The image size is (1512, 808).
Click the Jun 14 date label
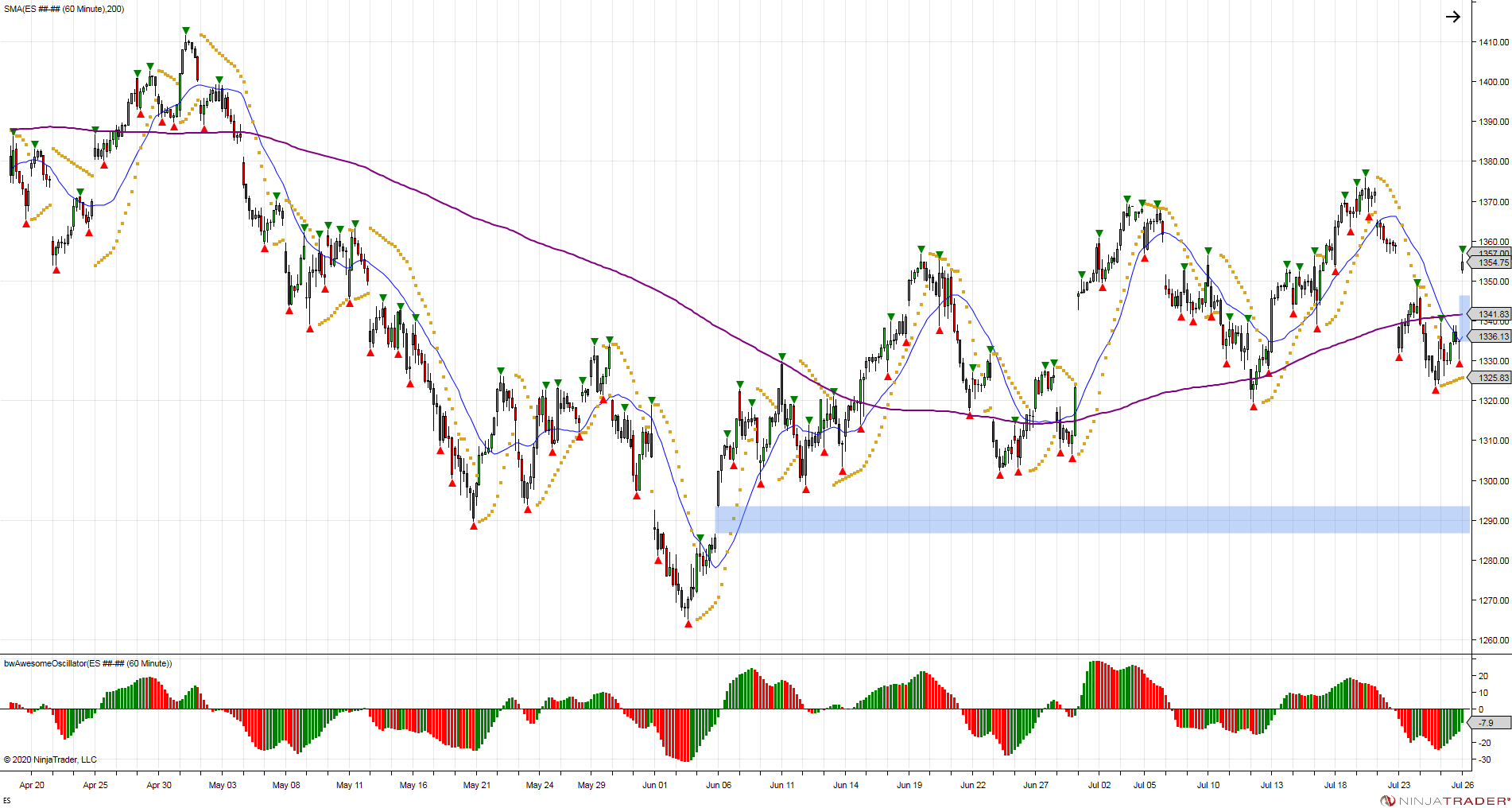click(846, 785)
